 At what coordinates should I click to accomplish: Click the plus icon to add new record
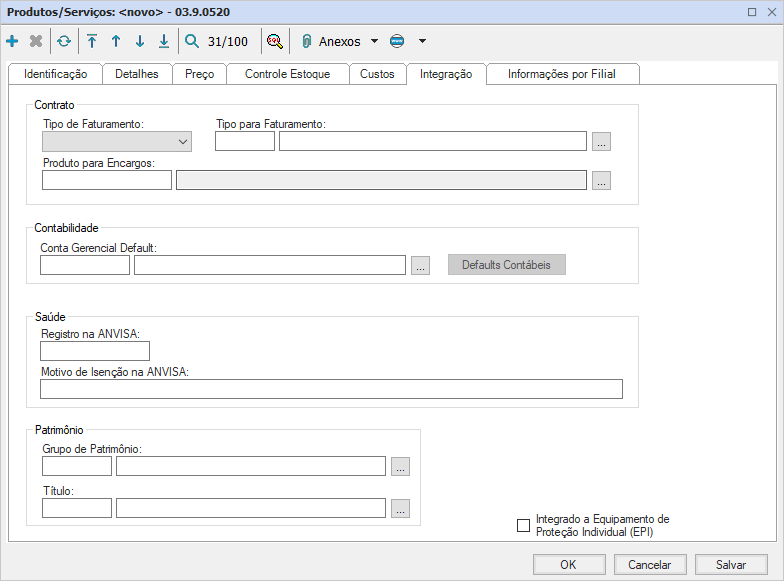pos(12,42)
